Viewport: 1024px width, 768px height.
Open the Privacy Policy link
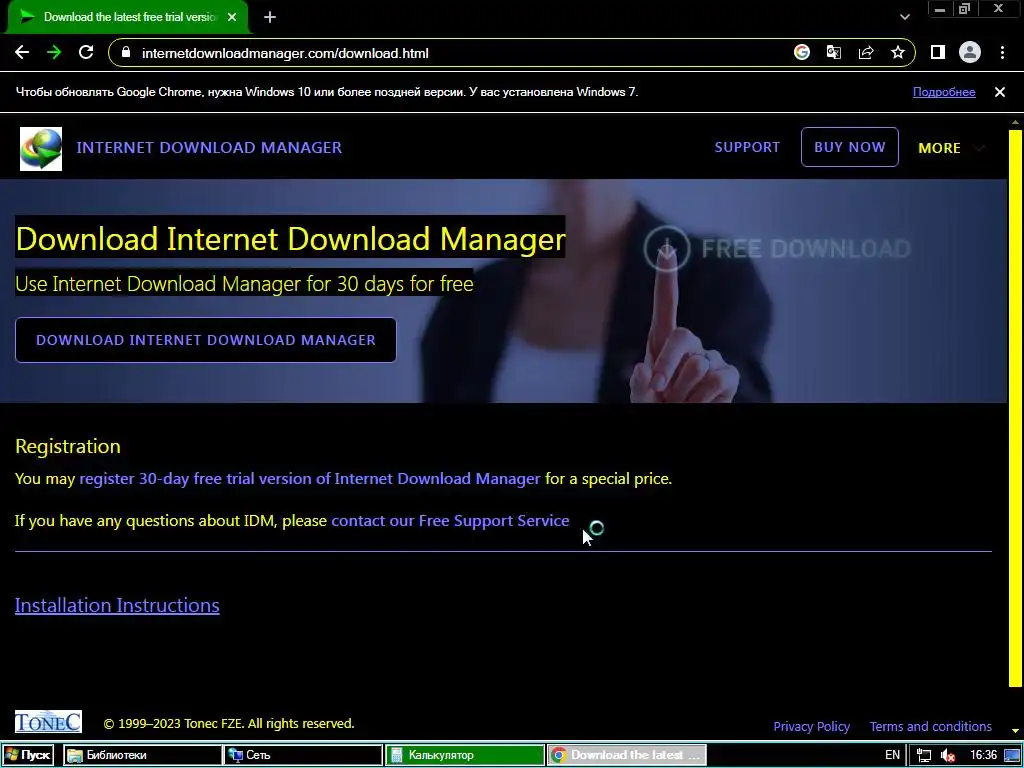pyautogui.click(x=811, y=726)
